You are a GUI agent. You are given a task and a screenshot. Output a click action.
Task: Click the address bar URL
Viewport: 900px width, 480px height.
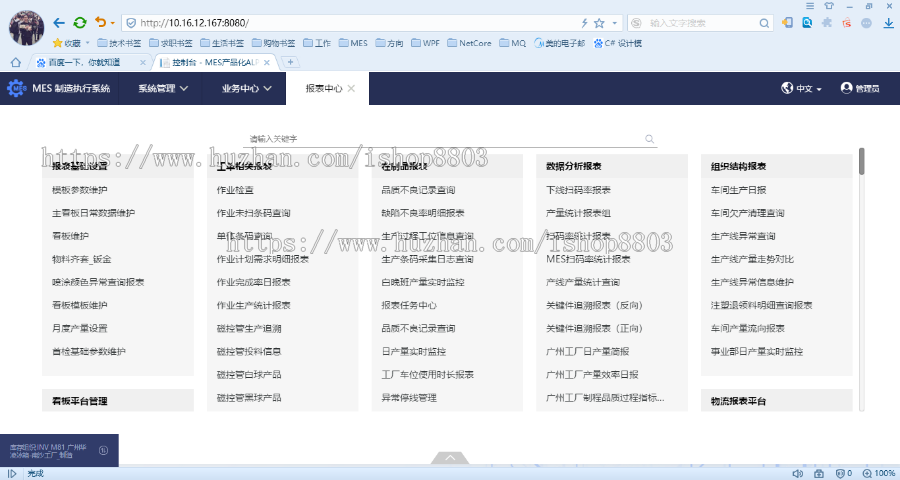195,23
